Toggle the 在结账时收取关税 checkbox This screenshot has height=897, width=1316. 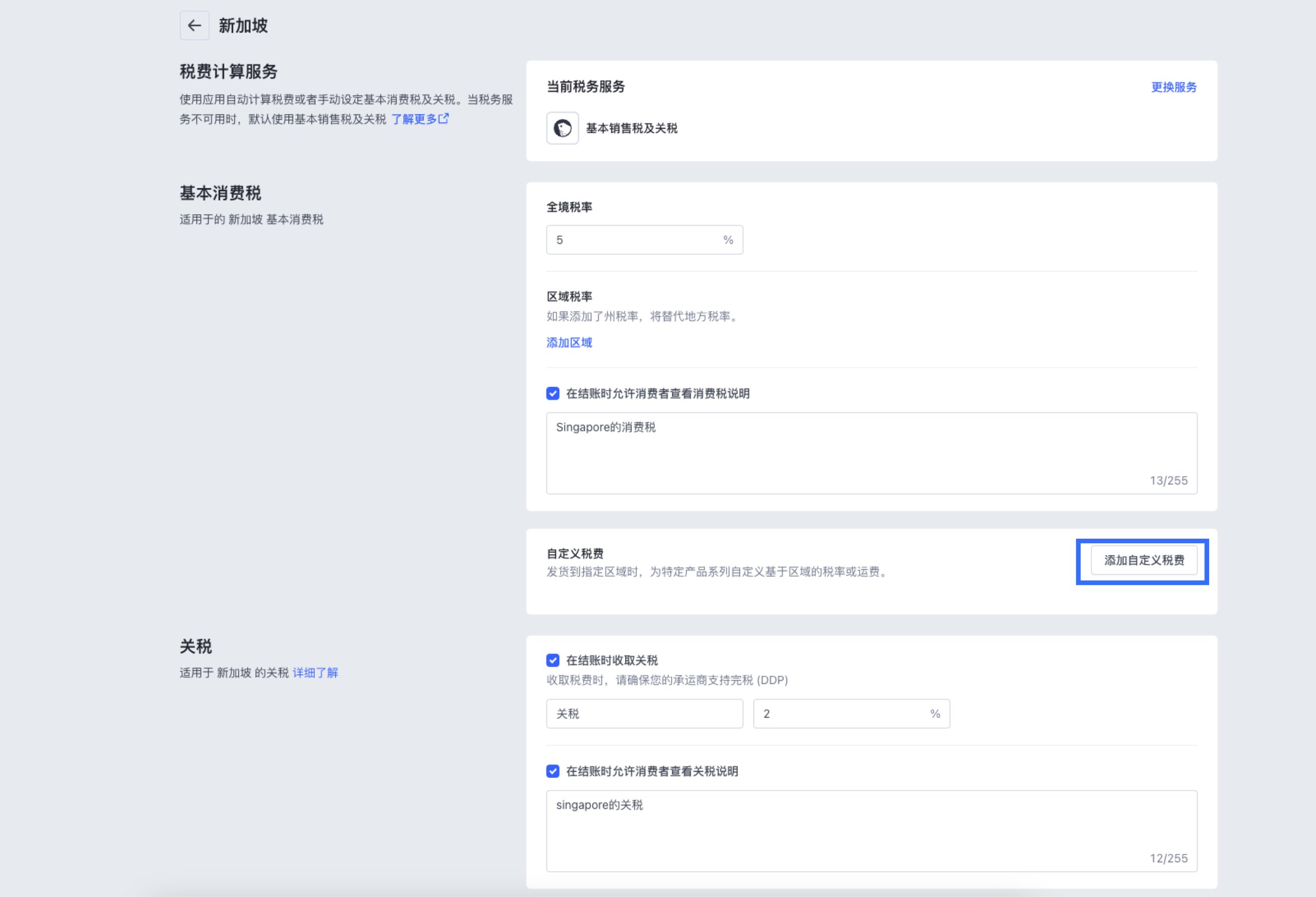pos(553,661)
